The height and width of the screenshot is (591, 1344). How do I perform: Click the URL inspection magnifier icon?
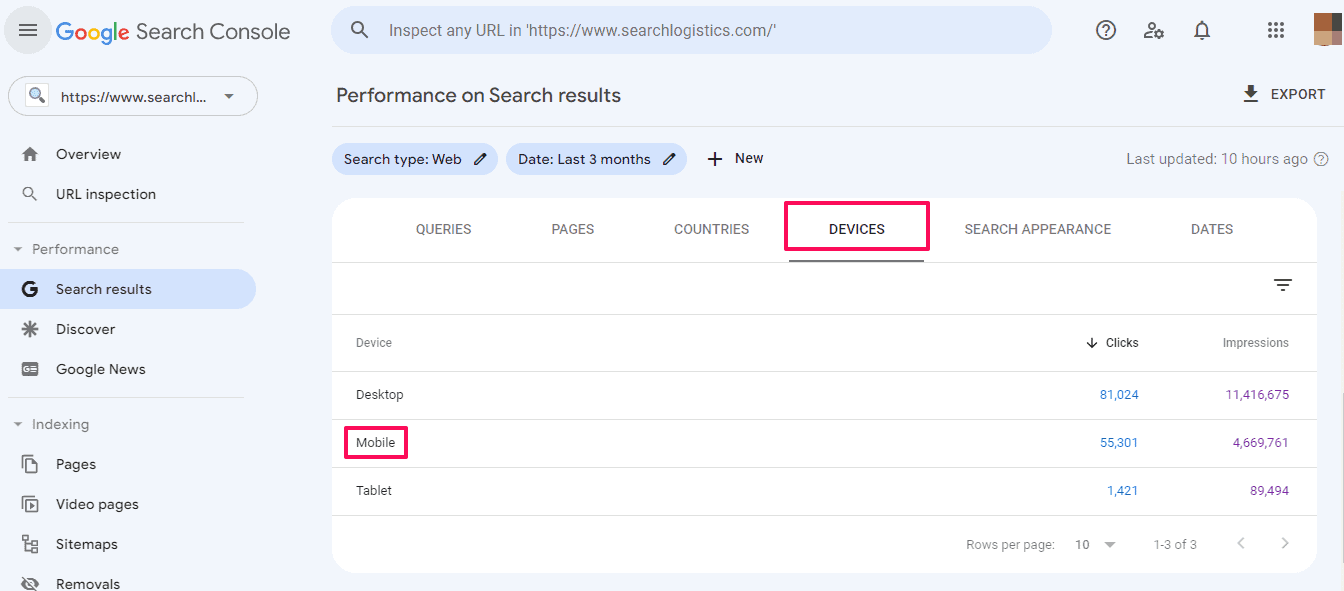click(30, 194)
